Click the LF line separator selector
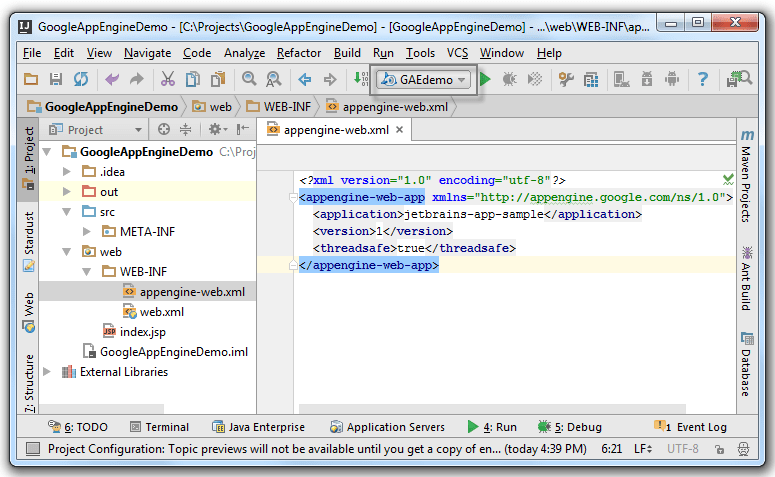Screen dimensions: 775x477 (x=643, y=449)
